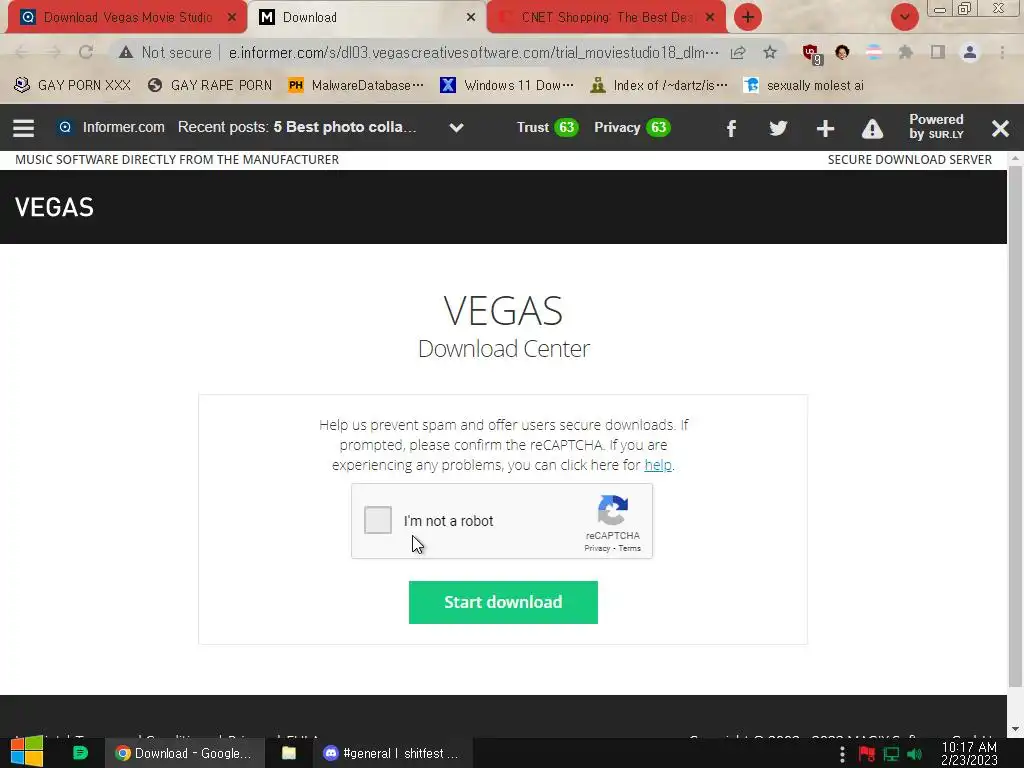Image resolution: width=1024 pixels, height=768 pixels.
Task: Share the page on Twitter
Action: (x=778, y=128)
